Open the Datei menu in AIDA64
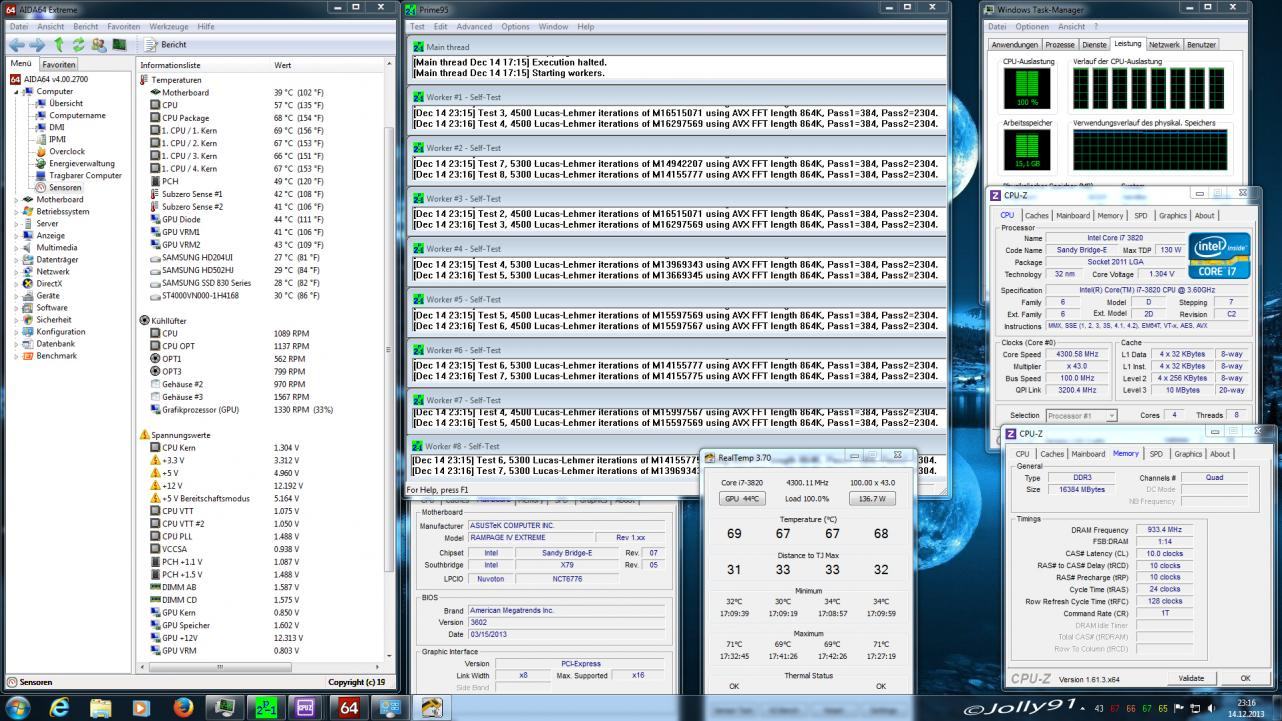The image size is (1282, 721). coord(19,27)
